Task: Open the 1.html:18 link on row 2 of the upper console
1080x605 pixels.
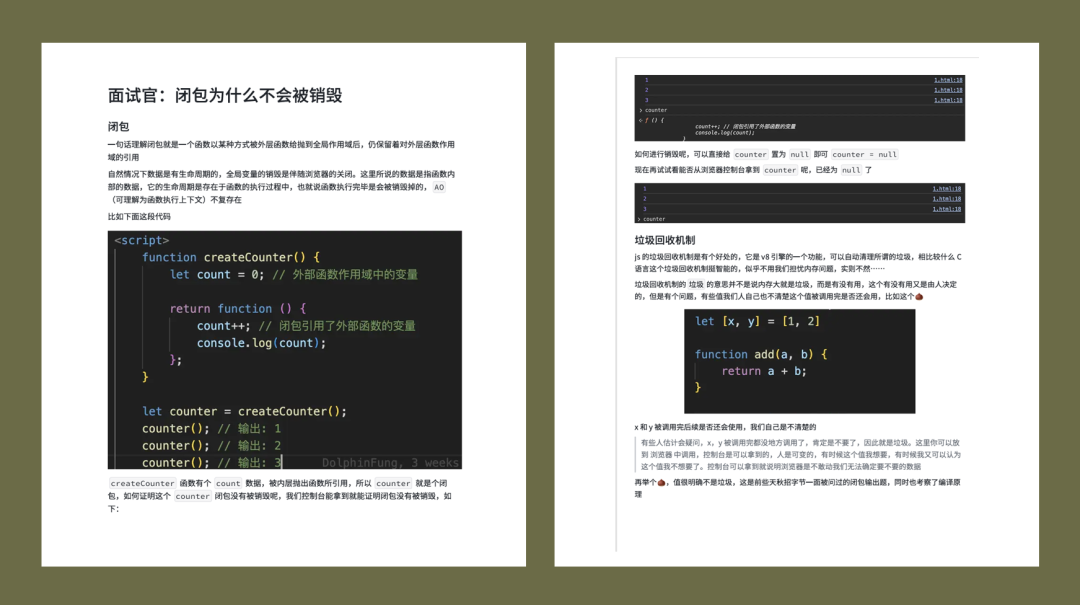Action: tap(948, 90)
